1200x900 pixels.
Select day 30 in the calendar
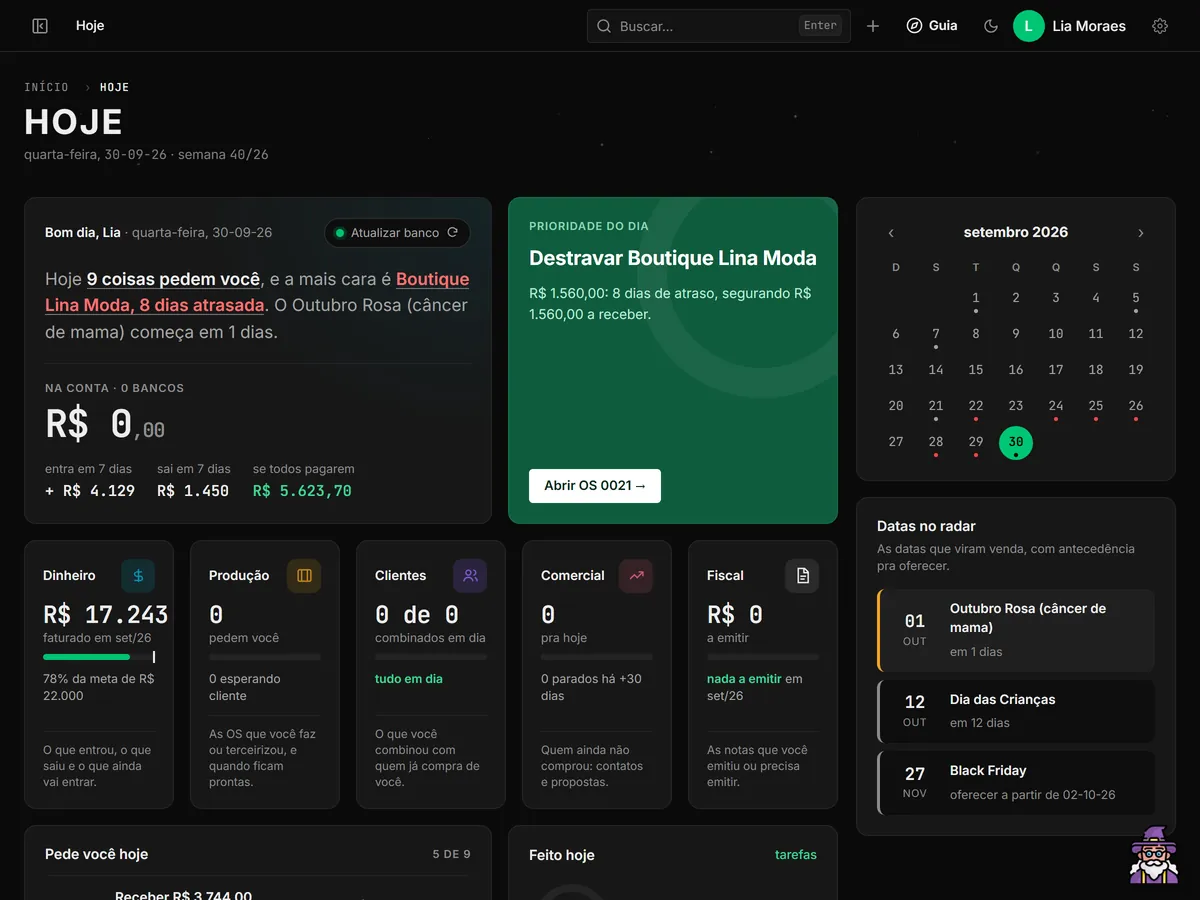pos(1016,442)
